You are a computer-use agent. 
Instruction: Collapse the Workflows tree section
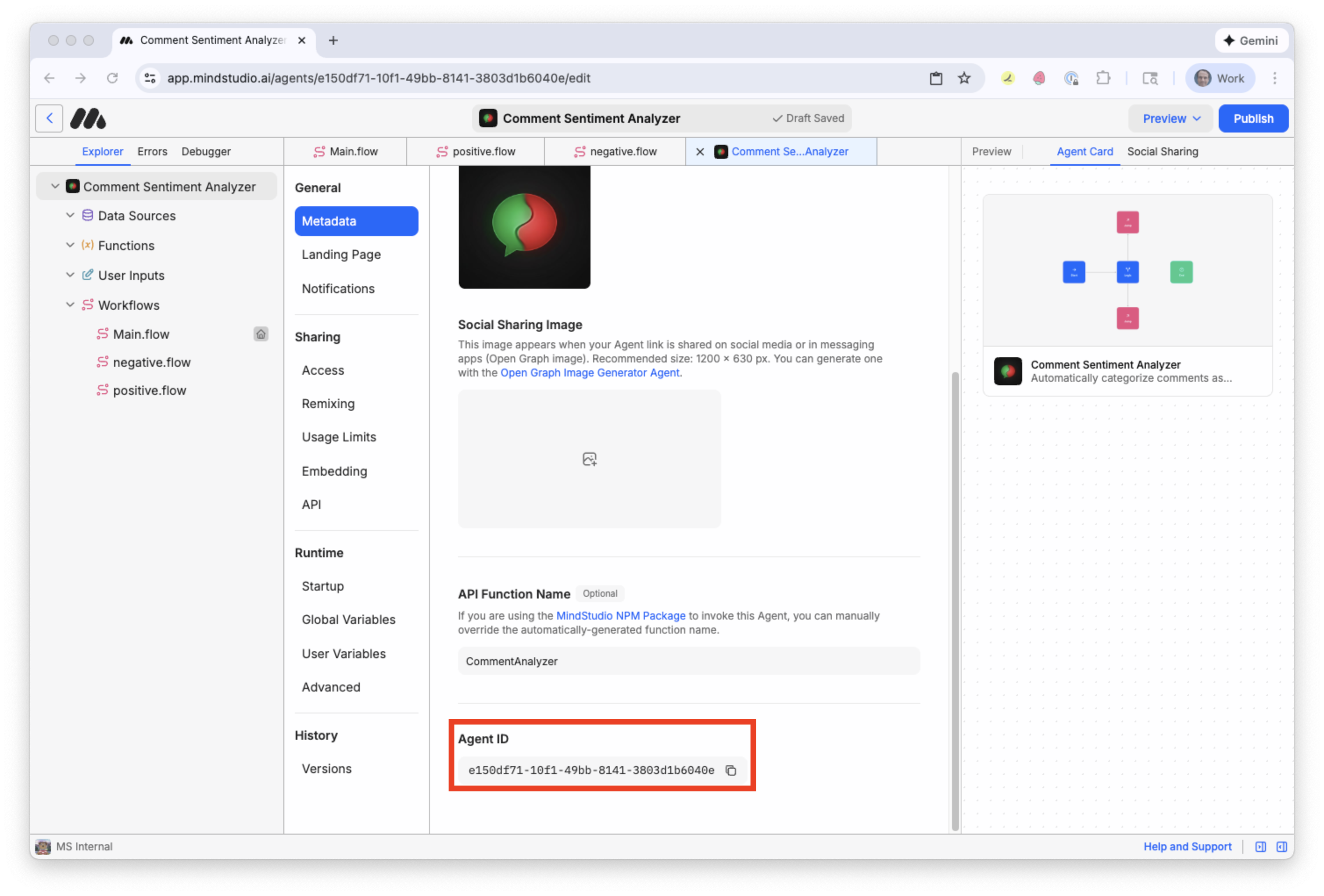pos(70,305)
